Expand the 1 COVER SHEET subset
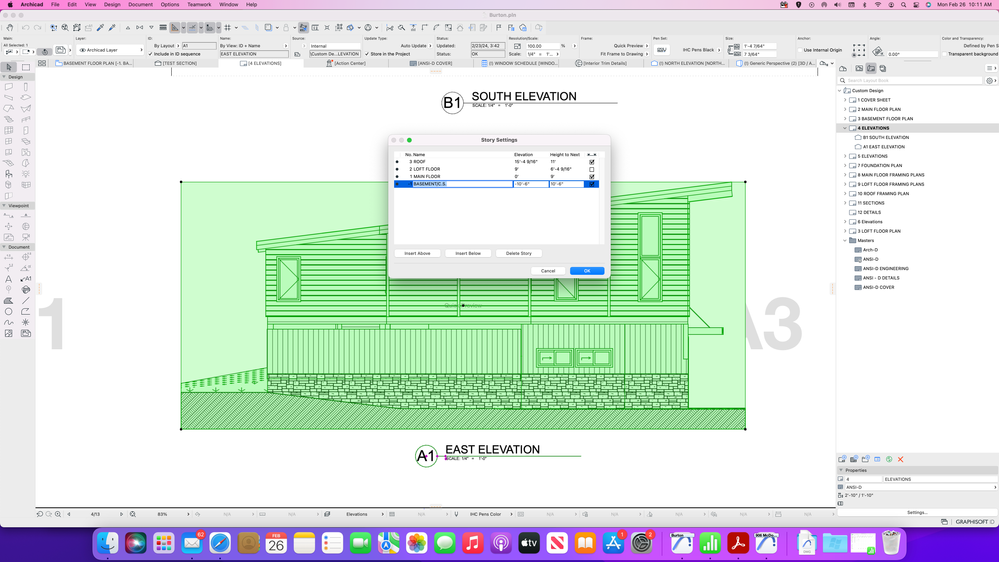This screenshot has height=562, width=999. [845, 100]
